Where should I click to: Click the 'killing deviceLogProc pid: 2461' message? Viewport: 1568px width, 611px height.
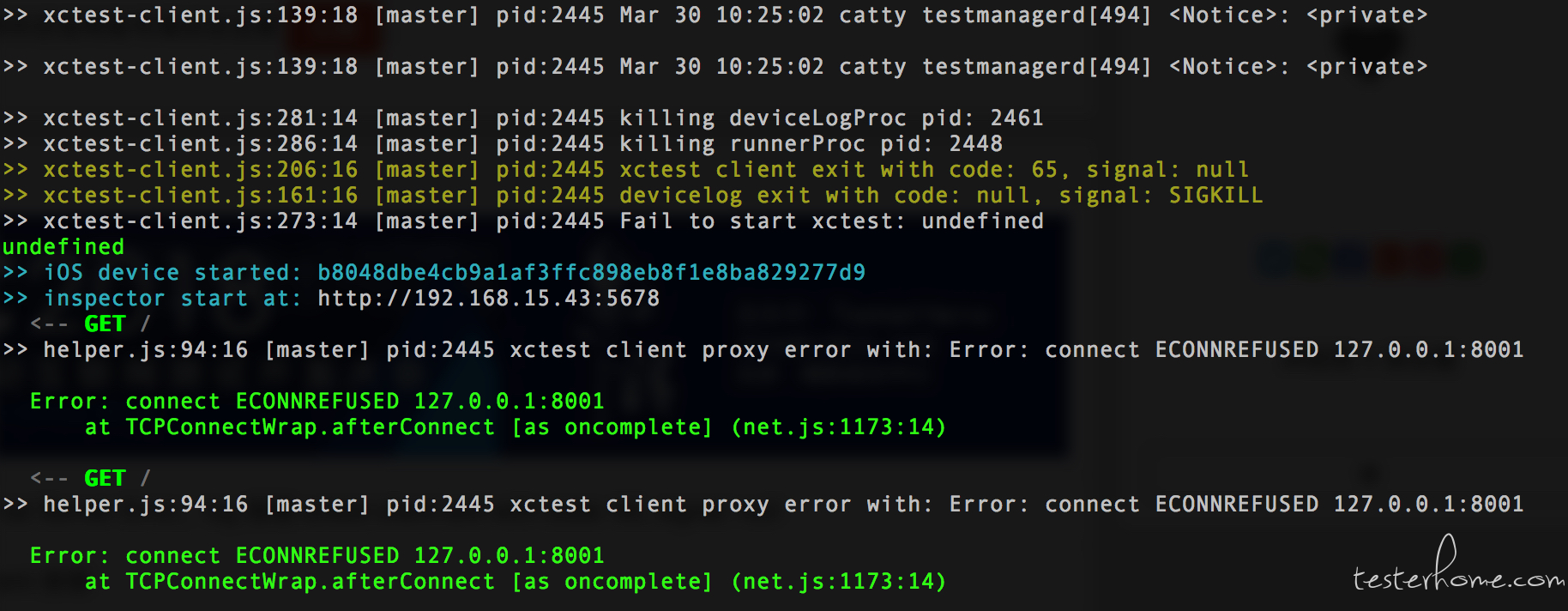click(830, 118)
